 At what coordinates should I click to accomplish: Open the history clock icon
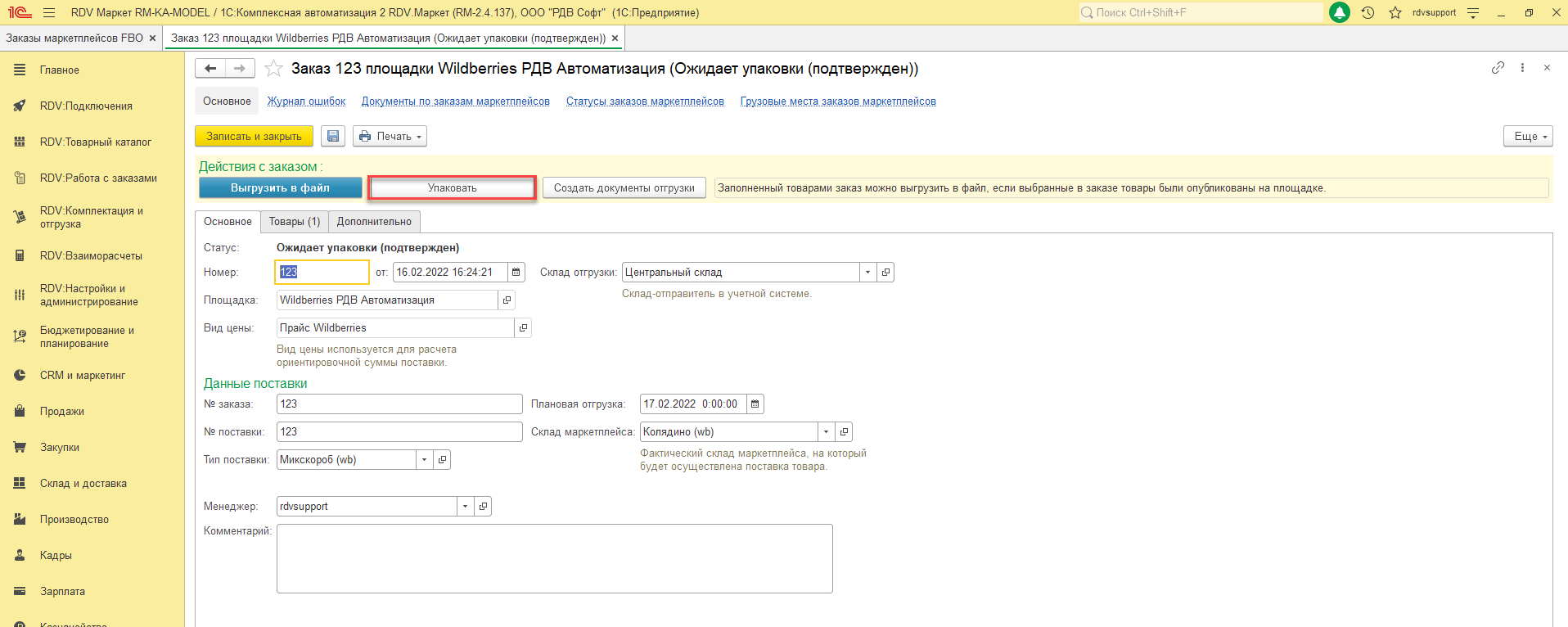coord(1367,12)
